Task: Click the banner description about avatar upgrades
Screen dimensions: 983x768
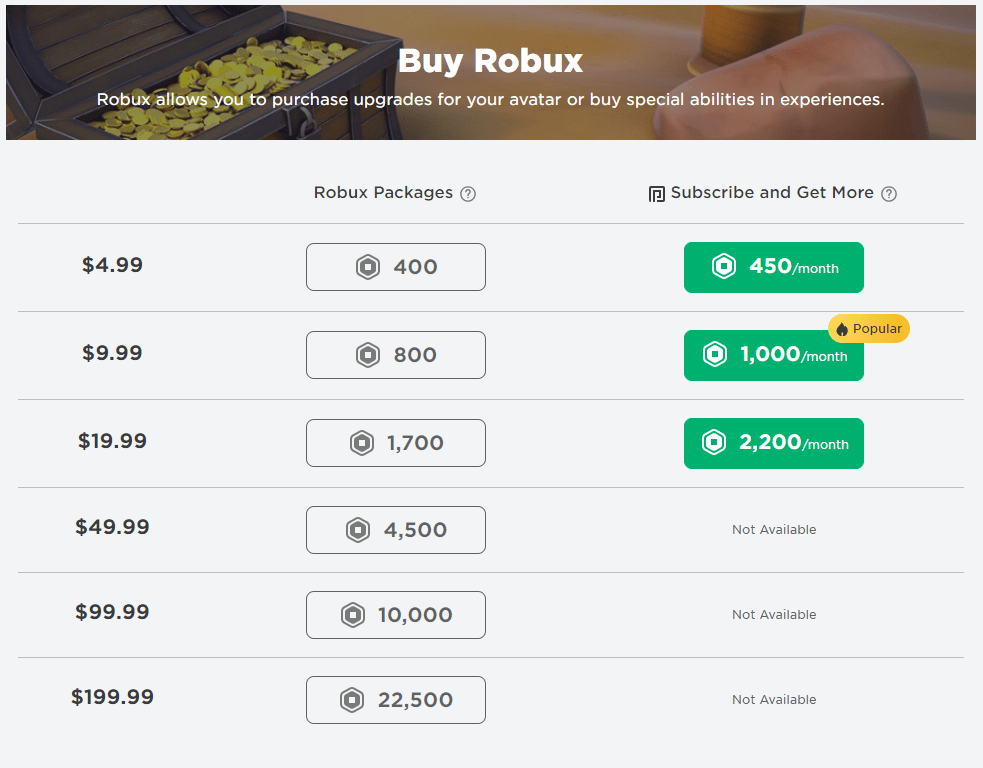Action: click(x=490, y=100)
